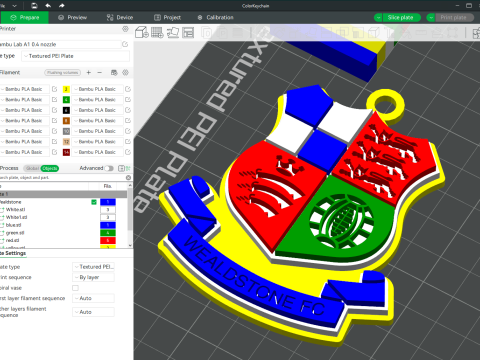Click the Print plate button
This screenshot has height=360, width=480.
point(453,17)
